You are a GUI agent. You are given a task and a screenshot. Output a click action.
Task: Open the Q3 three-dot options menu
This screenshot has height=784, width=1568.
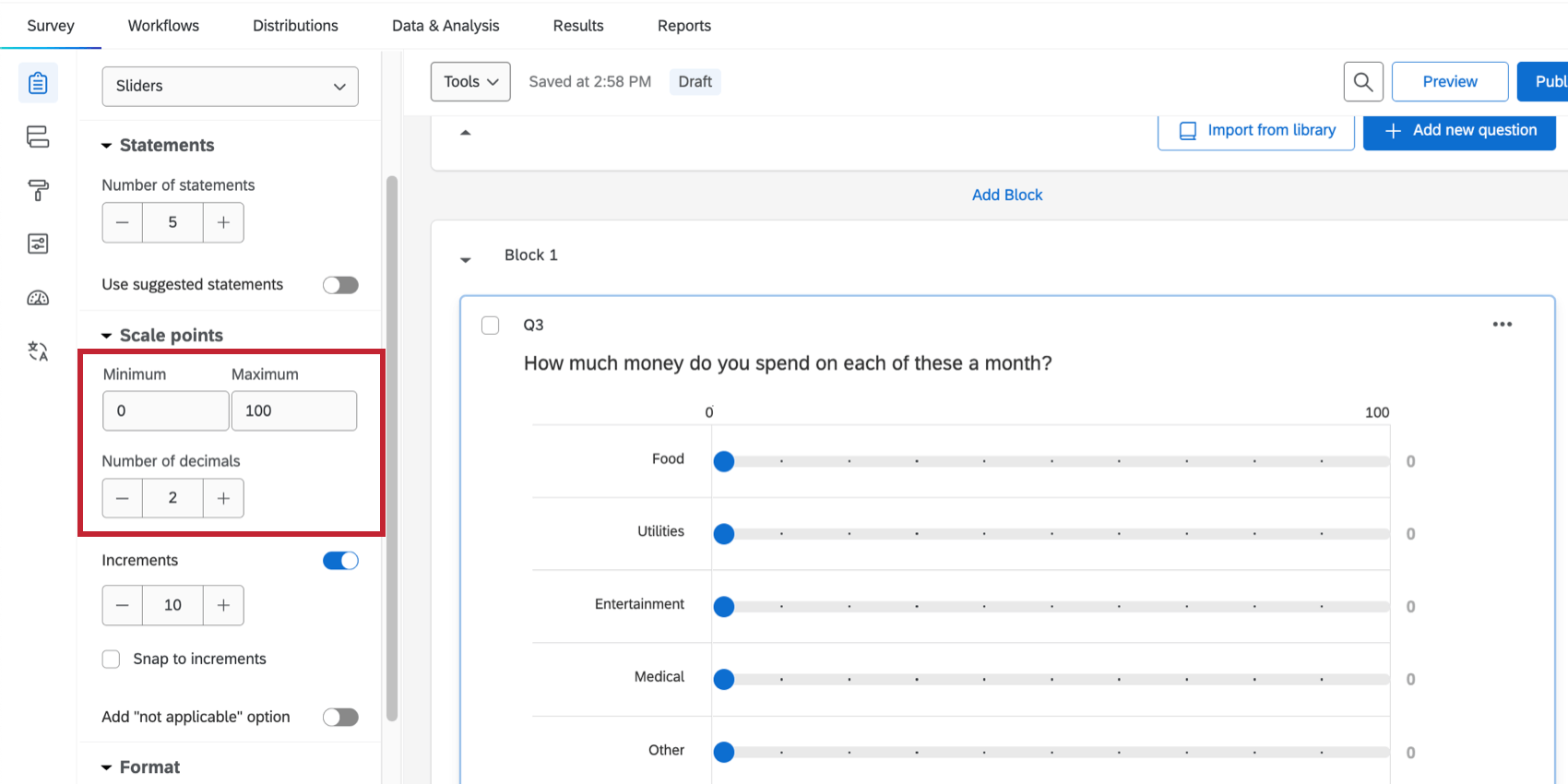[1503, 324]
